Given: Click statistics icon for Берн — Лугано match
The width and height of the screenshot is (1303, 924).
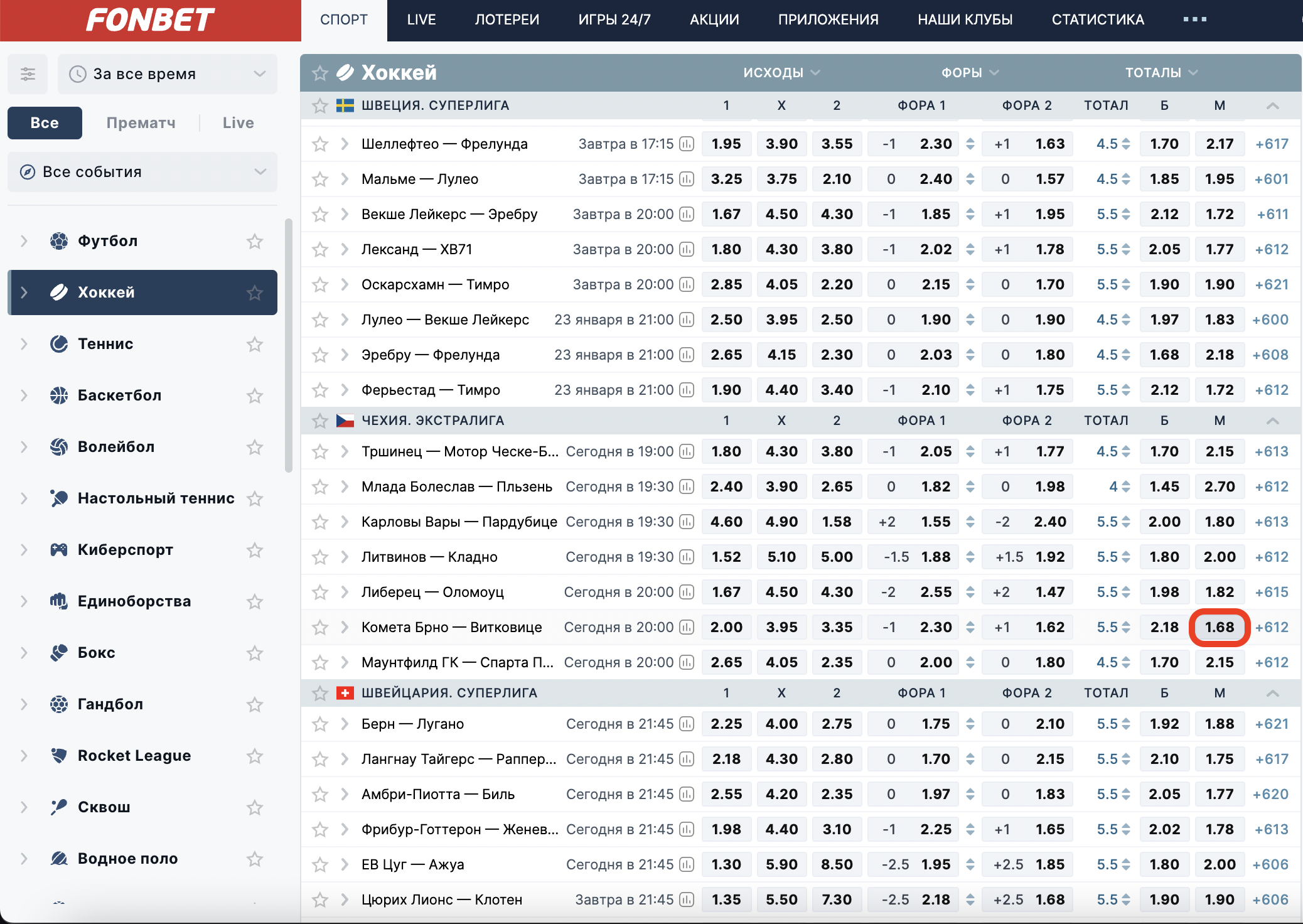Looking at the screenshot, I should 687,724.
